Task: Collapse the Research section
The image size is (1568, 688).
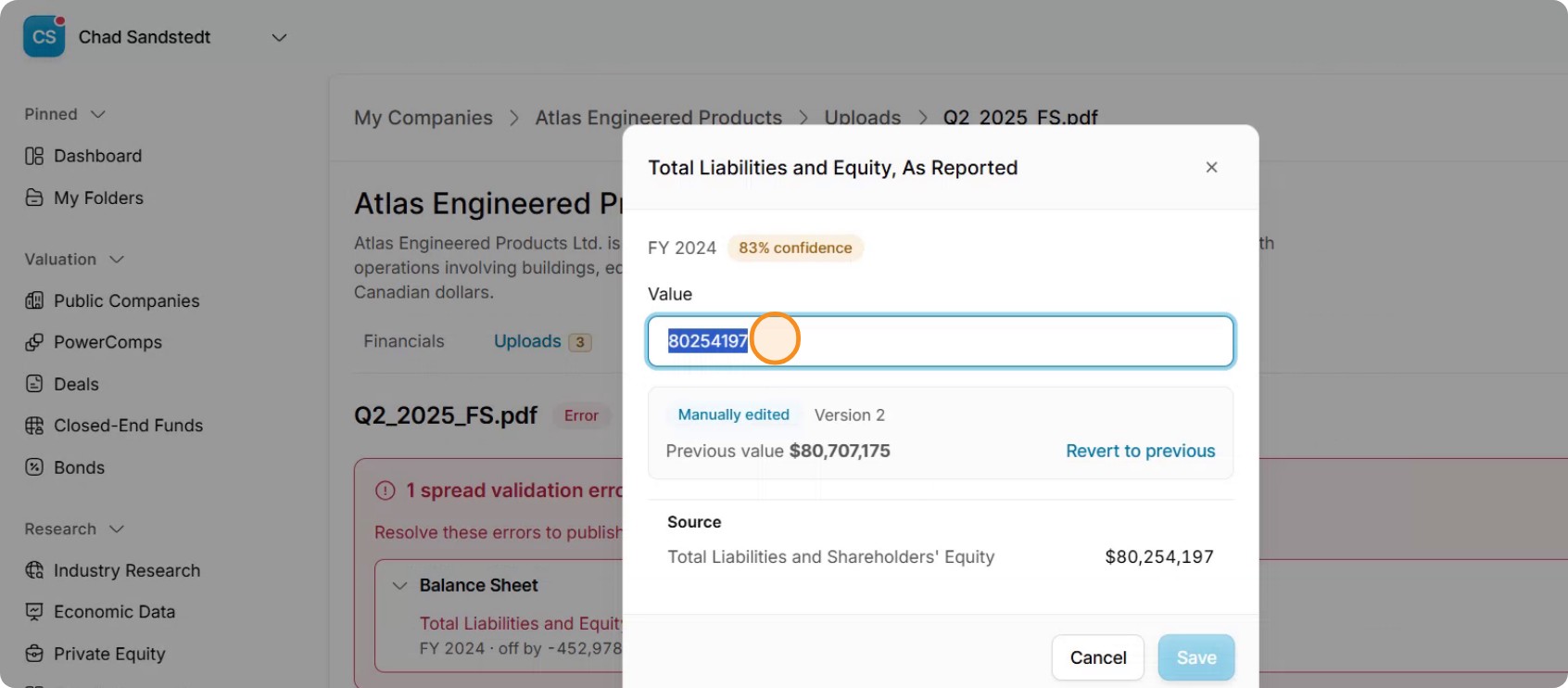Action: tap(117, 529)
